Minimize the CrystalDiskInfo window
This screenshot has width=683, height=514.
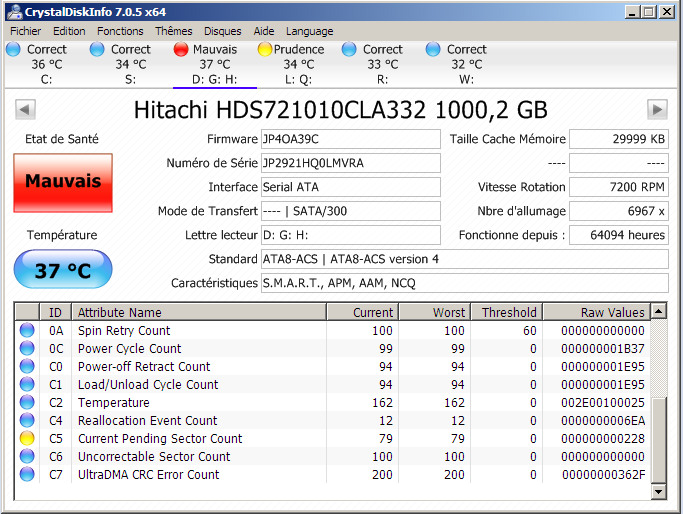(x=632, y=12)
